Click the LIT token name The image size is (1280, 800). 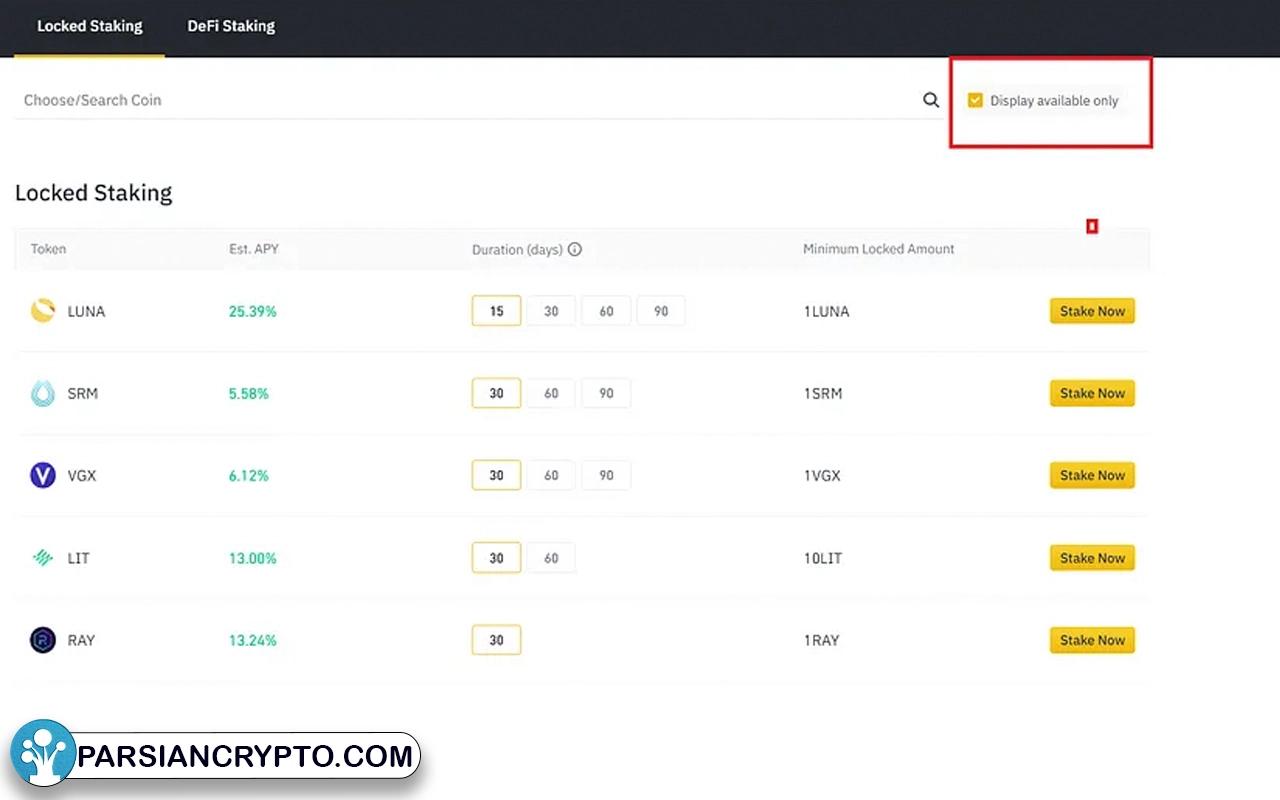[x=78, y=558]
